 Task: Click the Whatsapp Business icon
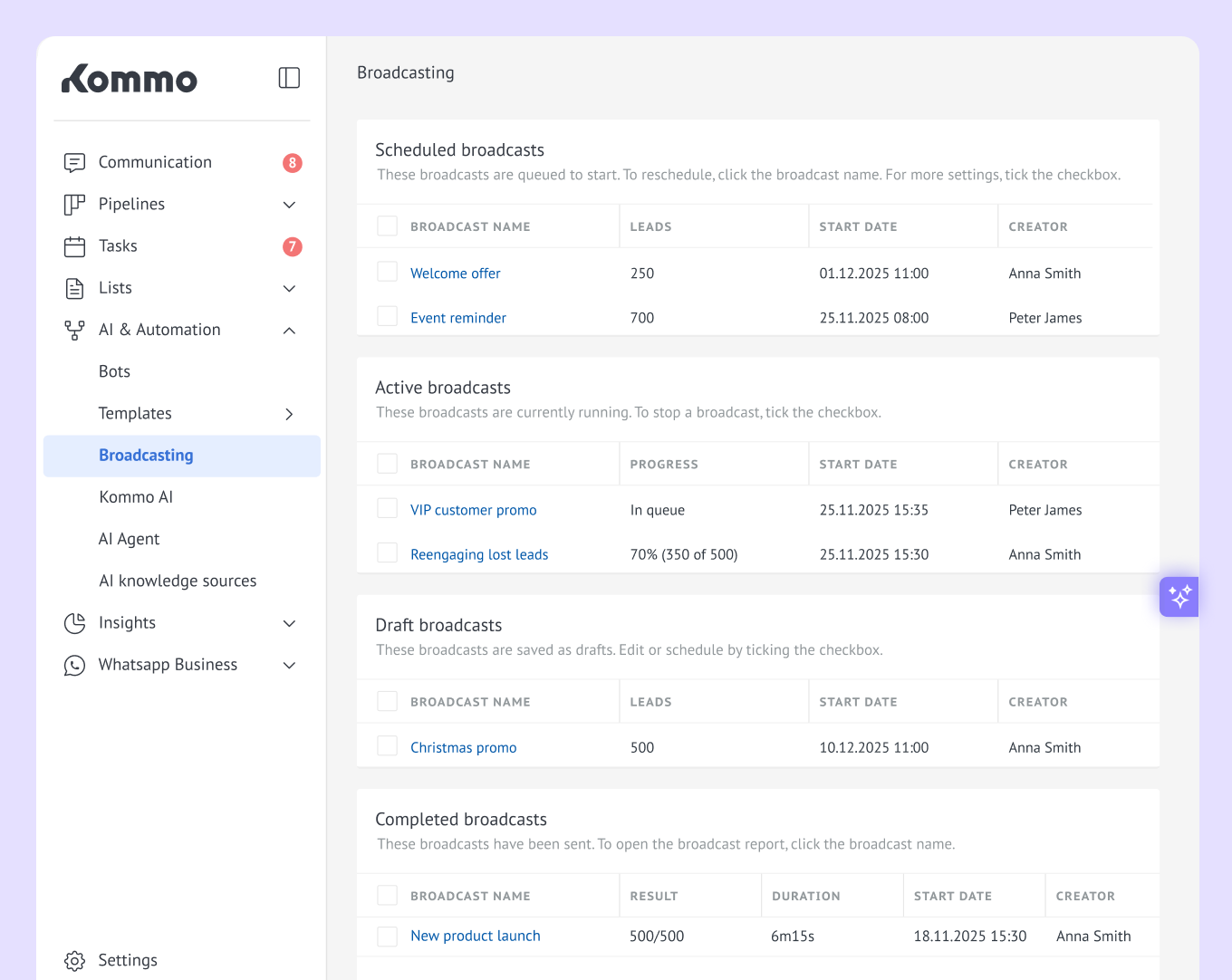click(x=74, y=666)
